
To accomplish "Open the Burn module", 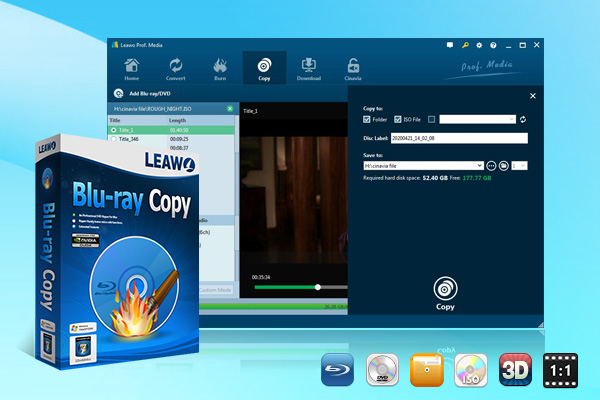I will (x=220, y=69).
